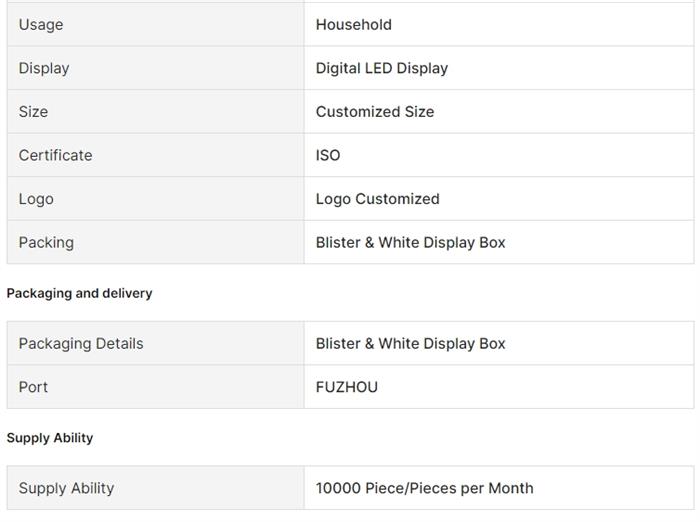This screenshot has width=700, height=522.
Task: Select the "Digital LED Display" value
Action: tap(381, 68)
